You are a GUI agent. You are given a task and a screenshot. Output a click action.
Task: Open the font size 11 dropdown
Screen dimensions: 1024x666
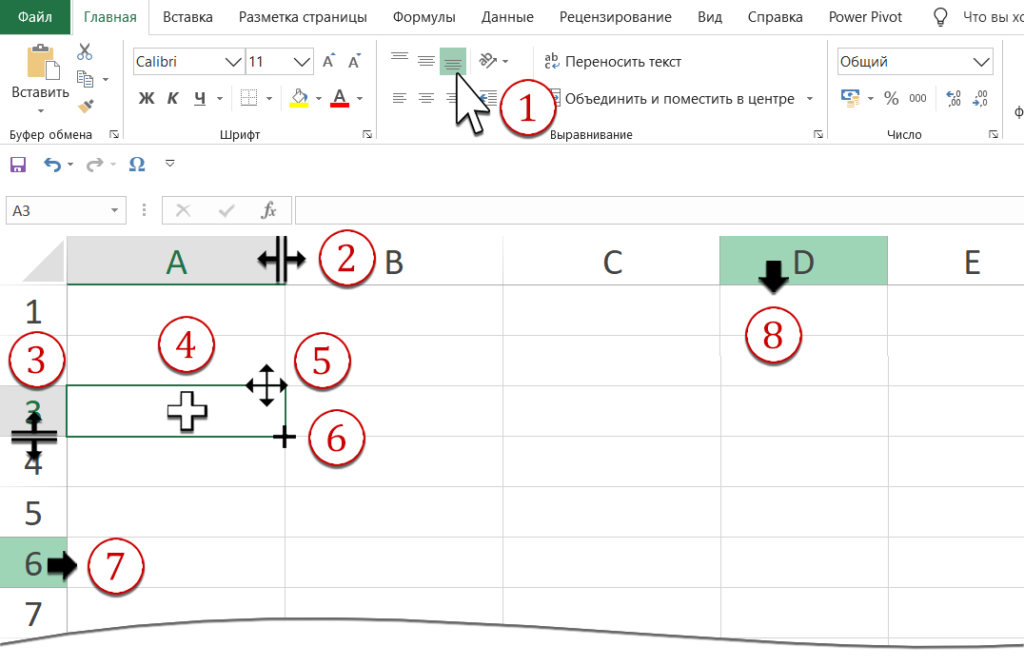(301, 61)
